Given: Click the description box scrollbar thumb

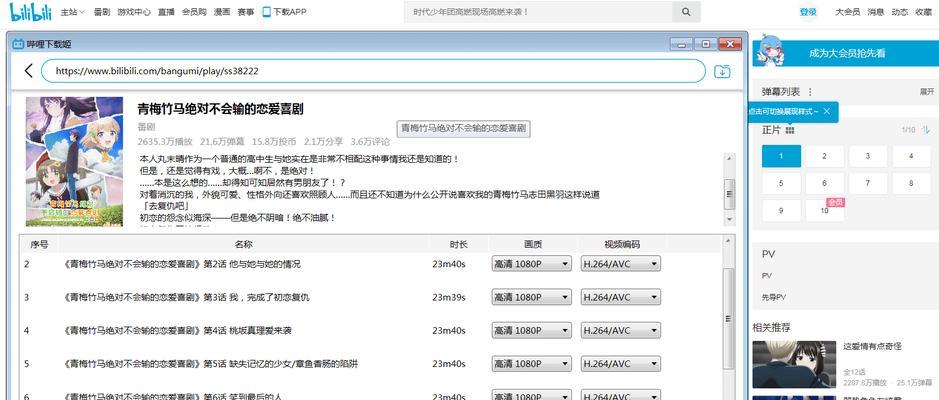Looking at the screenshot, I should pyautogui.click(x=729, y=194).
